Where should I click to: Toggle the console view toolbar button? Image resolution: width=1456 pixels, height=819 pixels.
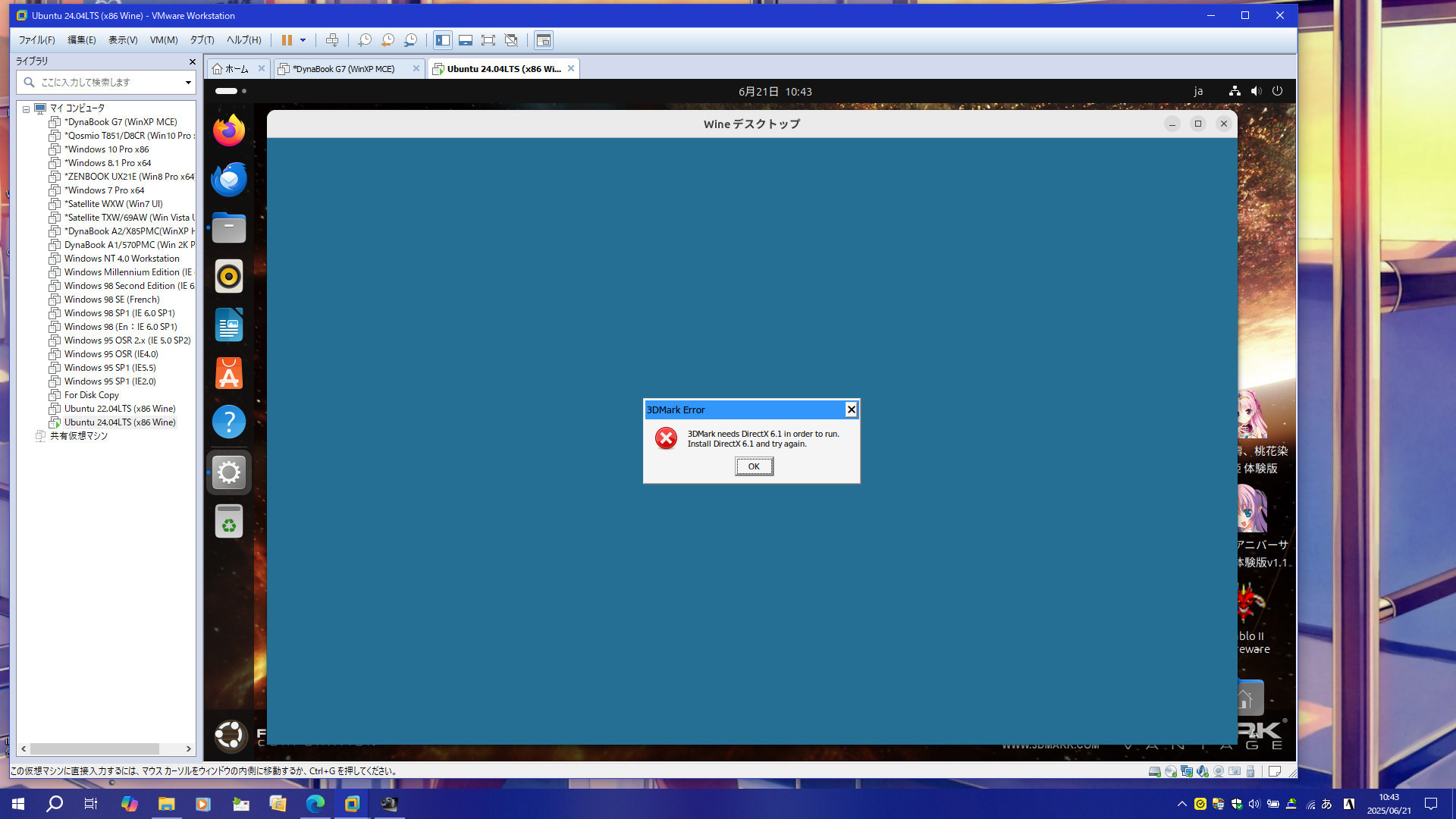click(x=544, y=40)
